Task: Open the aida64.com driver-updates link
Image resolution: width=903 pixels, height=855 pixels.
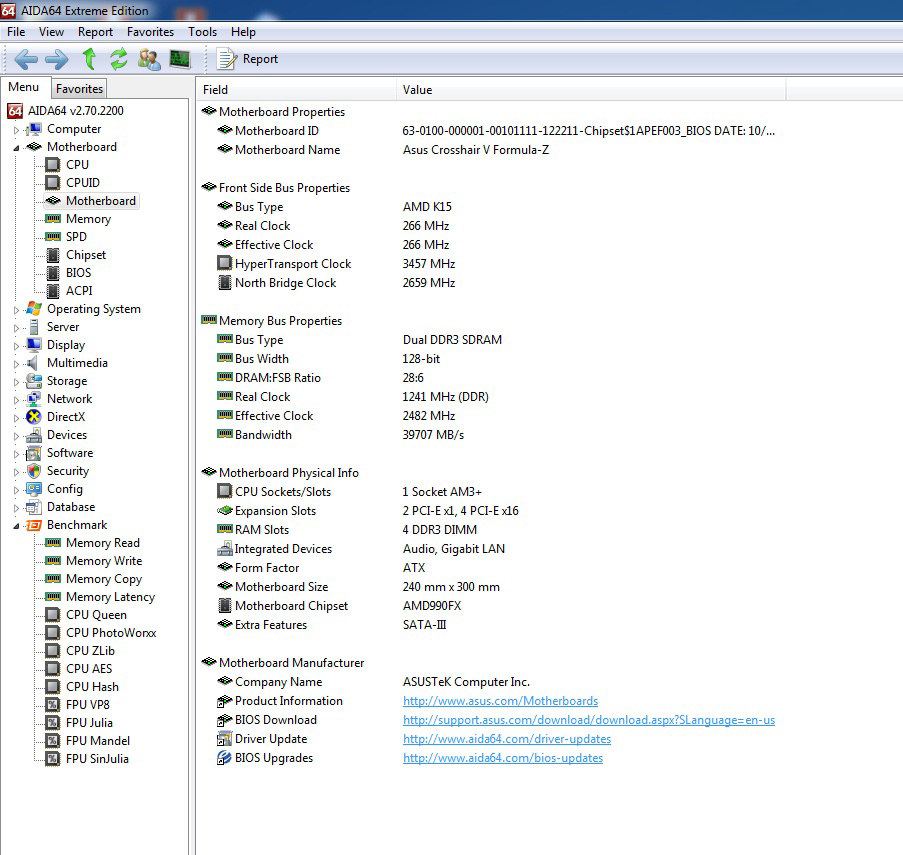Action: tap(507, 739)
